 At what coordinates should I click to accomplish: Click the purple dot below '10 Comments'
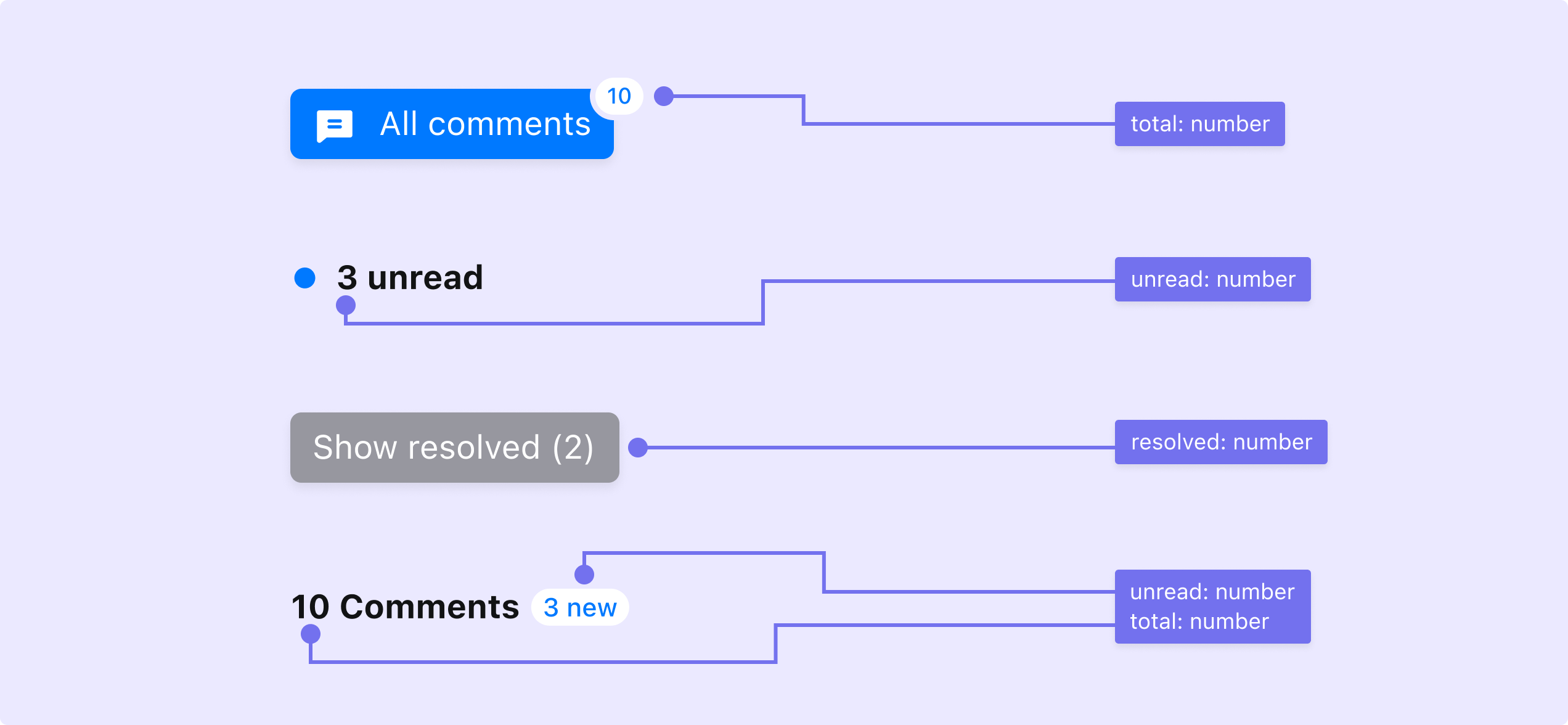311,634
